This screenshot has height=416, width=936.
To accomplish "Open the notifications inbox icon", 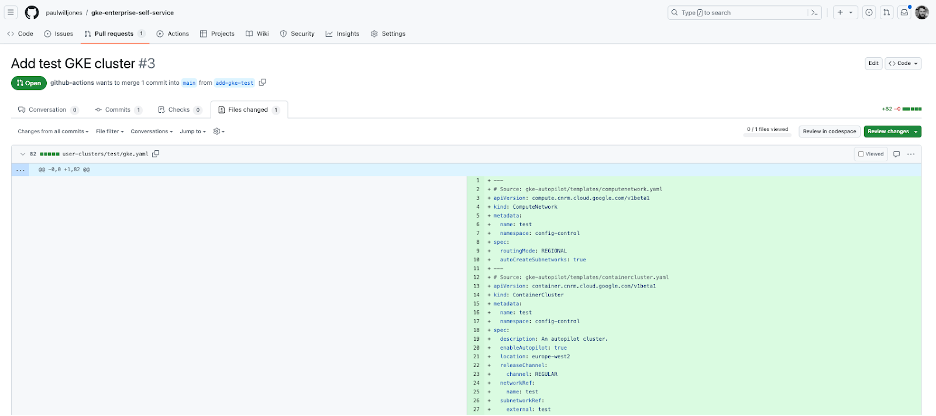I will click(x=903, y=12).
